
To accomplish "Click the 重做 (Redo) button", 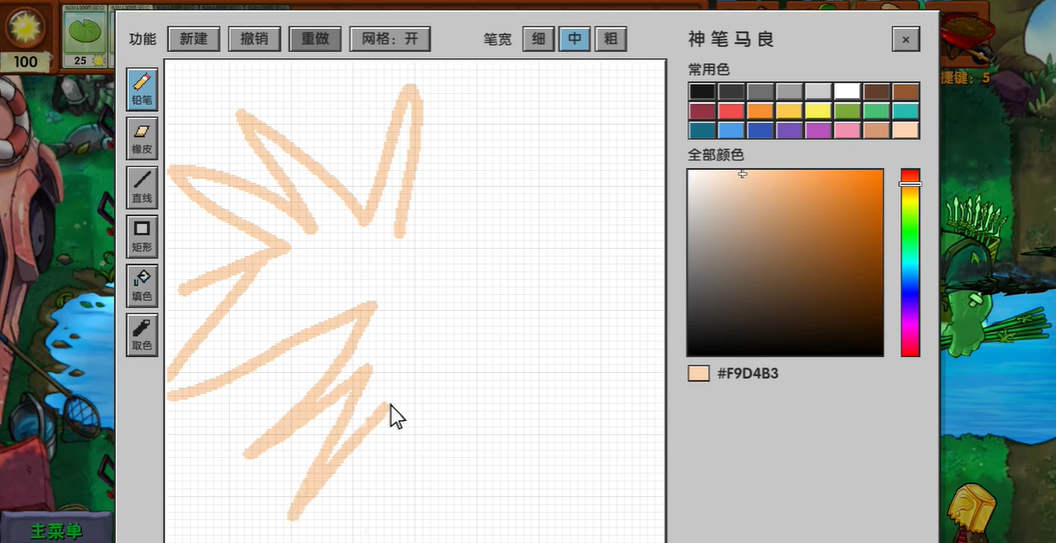I will pos(315,39).
